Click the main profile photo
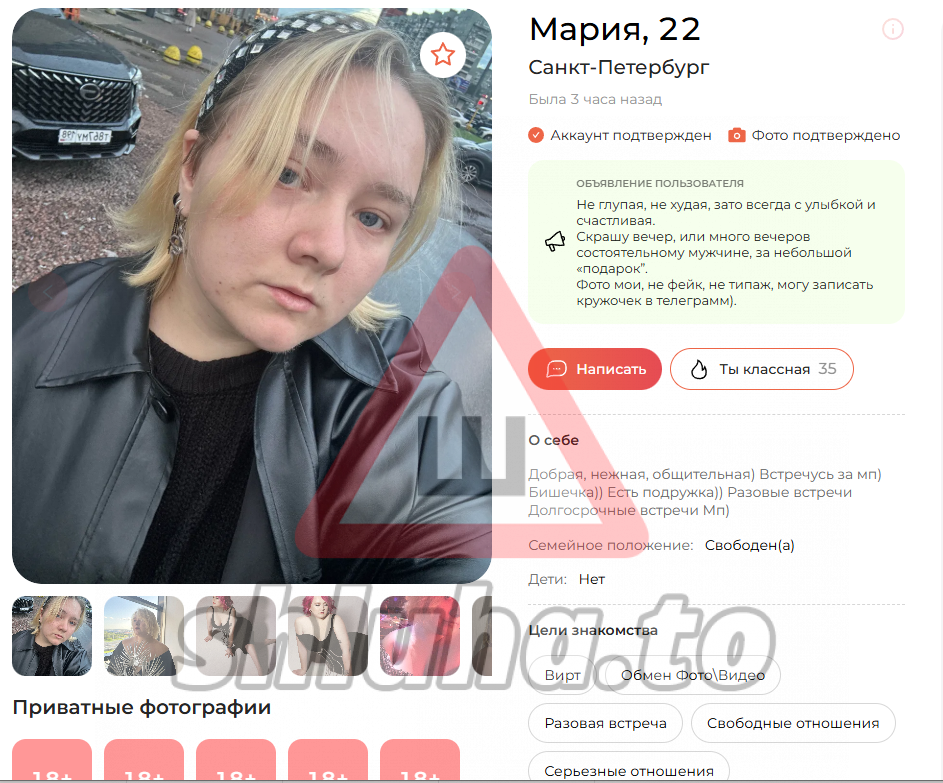The image size is (943, 783). 251,296
